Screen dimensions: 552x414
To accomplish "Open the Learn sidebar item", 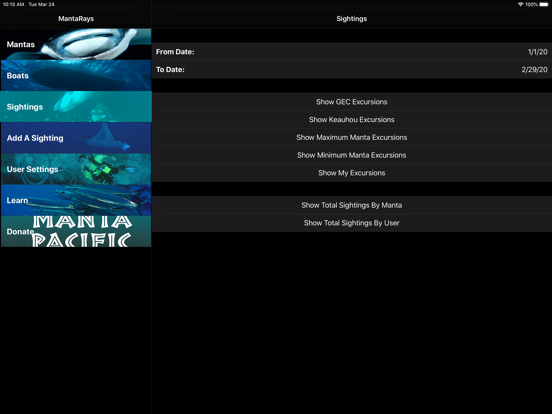I will pyautogui.click(x=76, y=200).
